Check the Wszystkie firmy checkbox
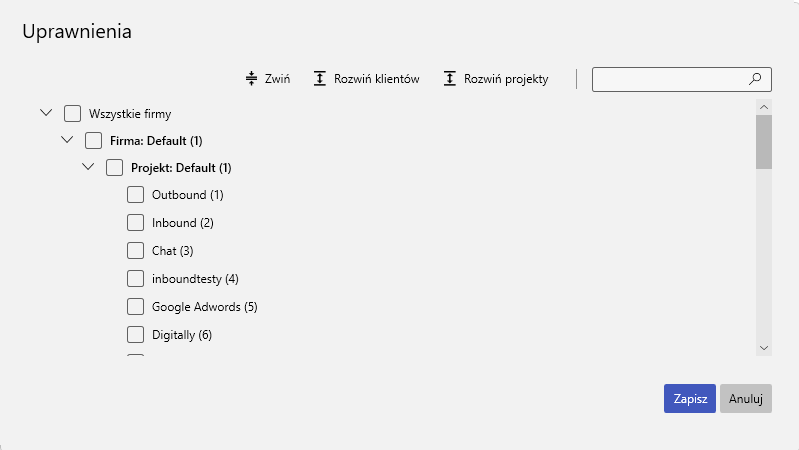Screen dimensions: 799x450 point(72,114)
